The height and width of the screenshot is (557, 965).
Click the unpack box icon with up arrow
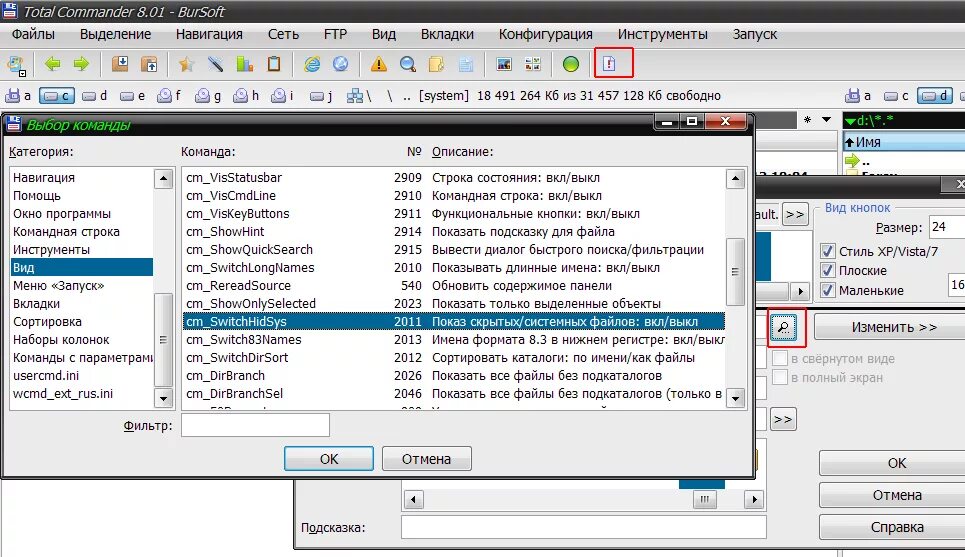pos(149,63)
